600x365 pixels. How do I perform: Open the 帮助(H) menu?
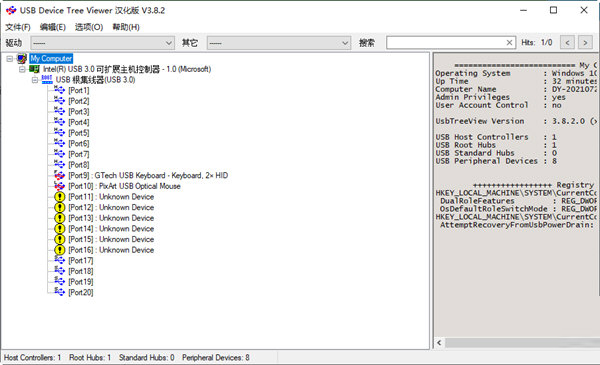pyautogui.click(x=126, y=27)
